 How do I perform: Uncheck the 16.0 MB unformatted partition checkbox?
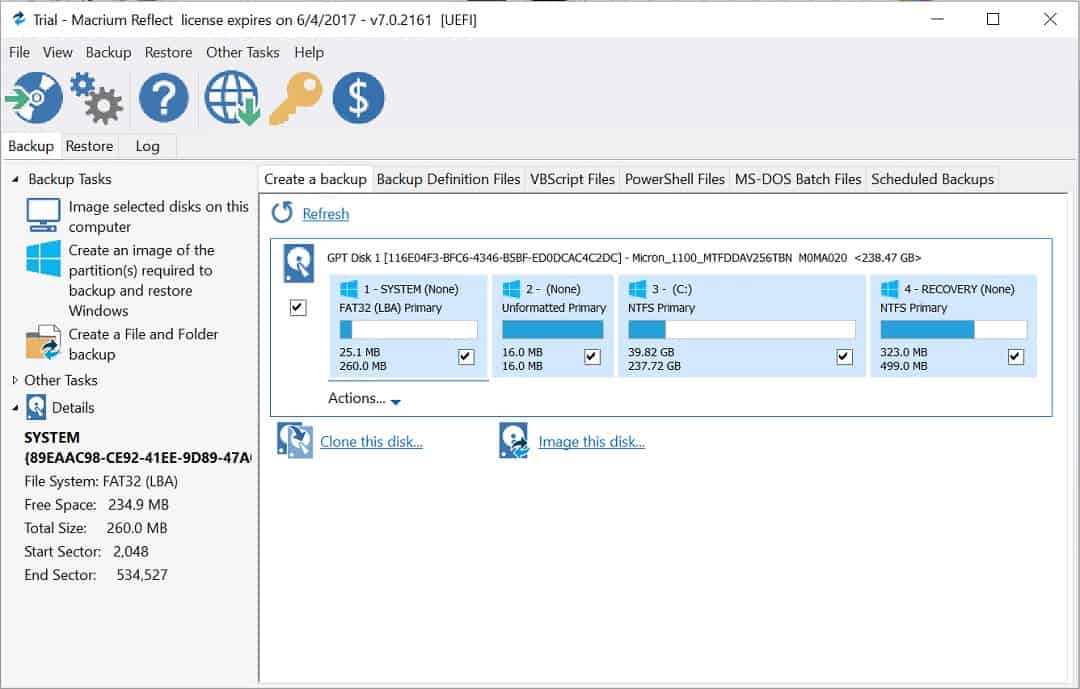coord(592,356)
